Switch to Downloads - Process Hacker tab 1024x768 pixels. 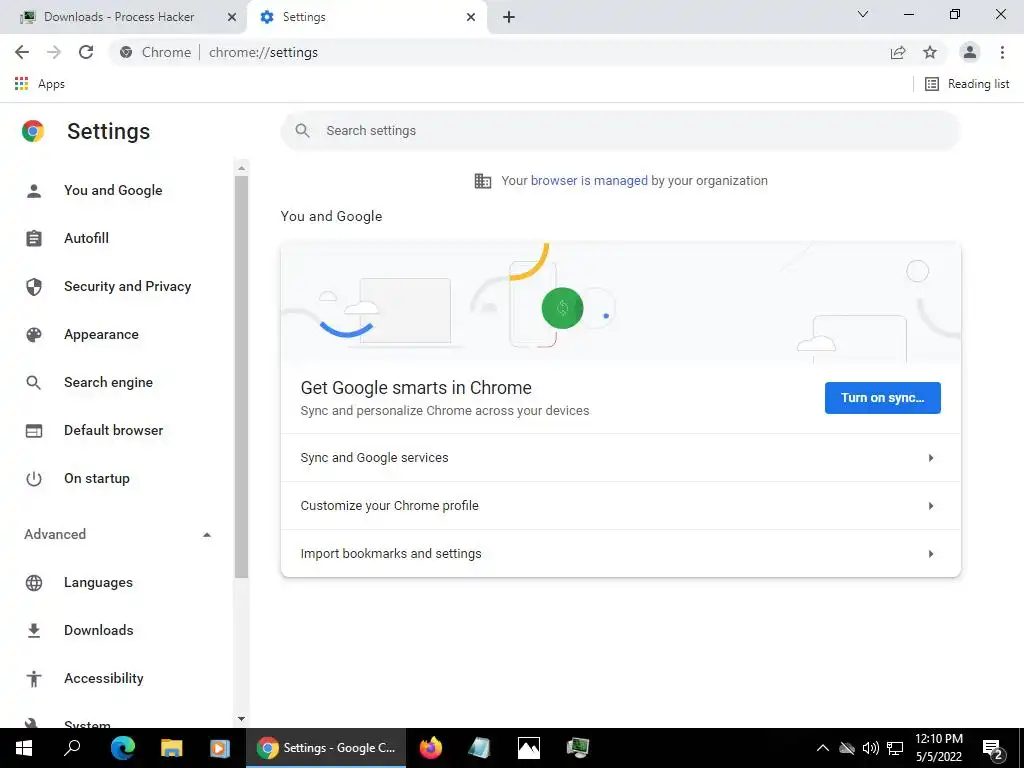(x=119, y=17)
